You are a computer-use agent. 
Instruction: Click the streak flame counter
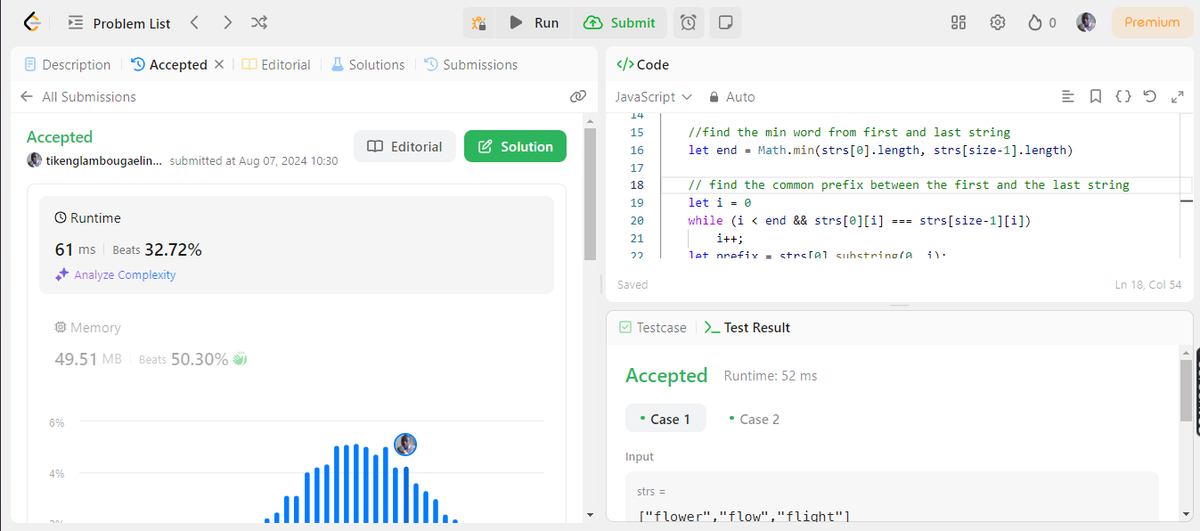pos(1042,22)
